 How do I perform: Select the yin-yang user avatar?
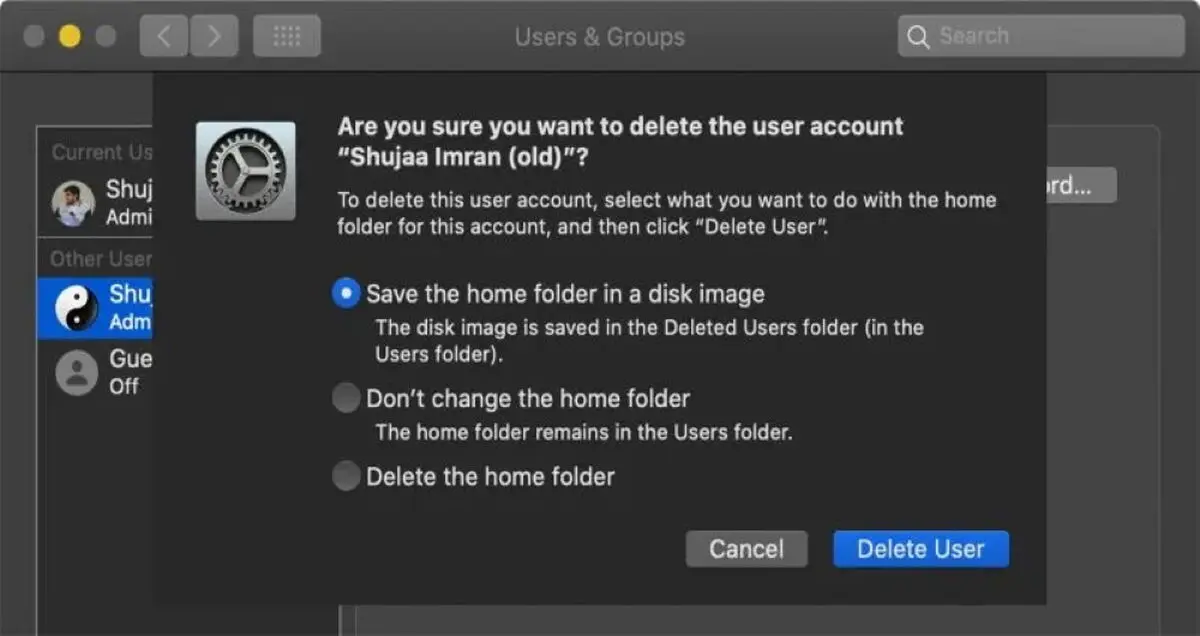tap(75, 308)
